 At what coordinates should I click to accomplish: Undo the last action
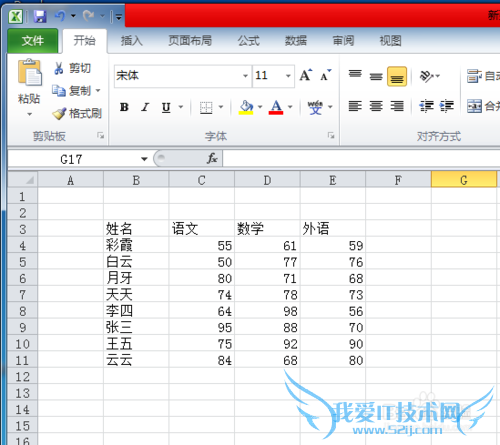click(60, 16)
